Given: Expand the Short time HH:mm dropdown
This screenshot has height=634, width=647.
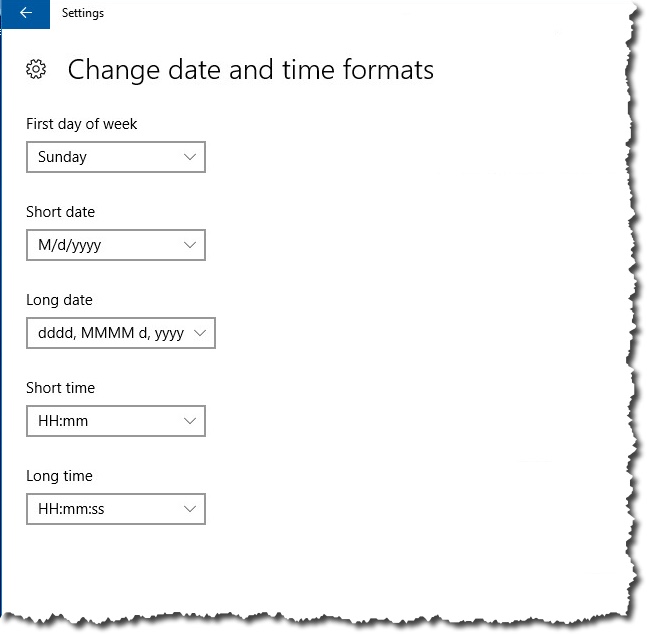Looking at the screenshot, I should click(116, 421).
